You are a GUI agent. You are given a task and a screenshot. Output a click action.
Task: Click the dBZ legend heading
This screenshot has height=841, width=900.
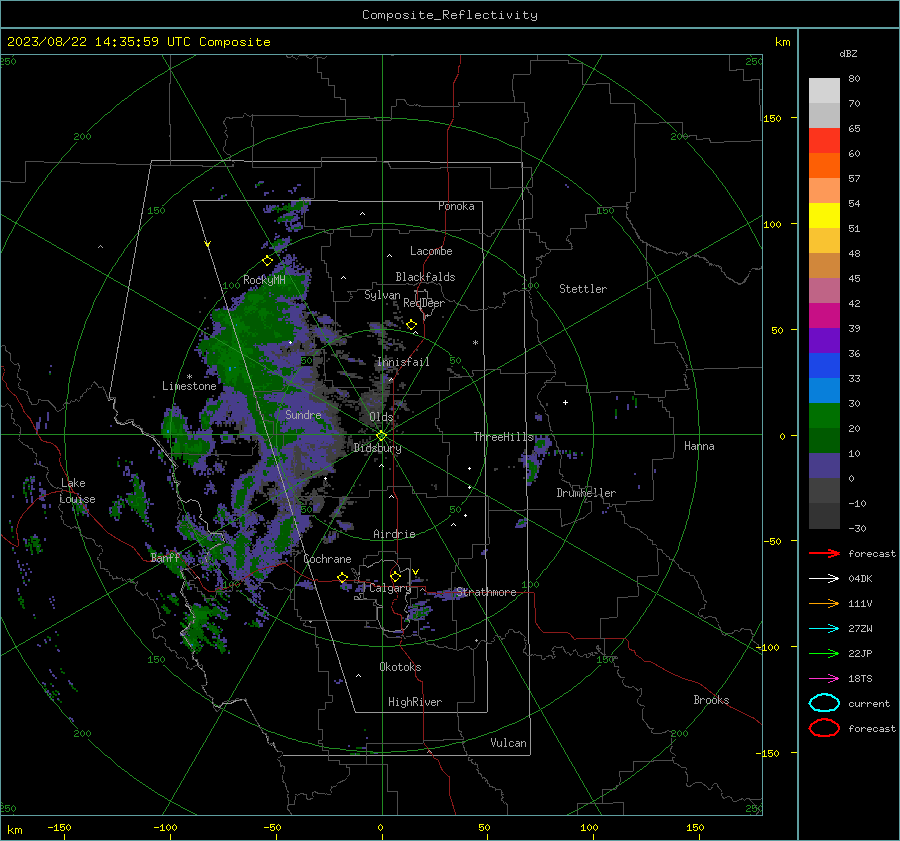click(848, 53)
